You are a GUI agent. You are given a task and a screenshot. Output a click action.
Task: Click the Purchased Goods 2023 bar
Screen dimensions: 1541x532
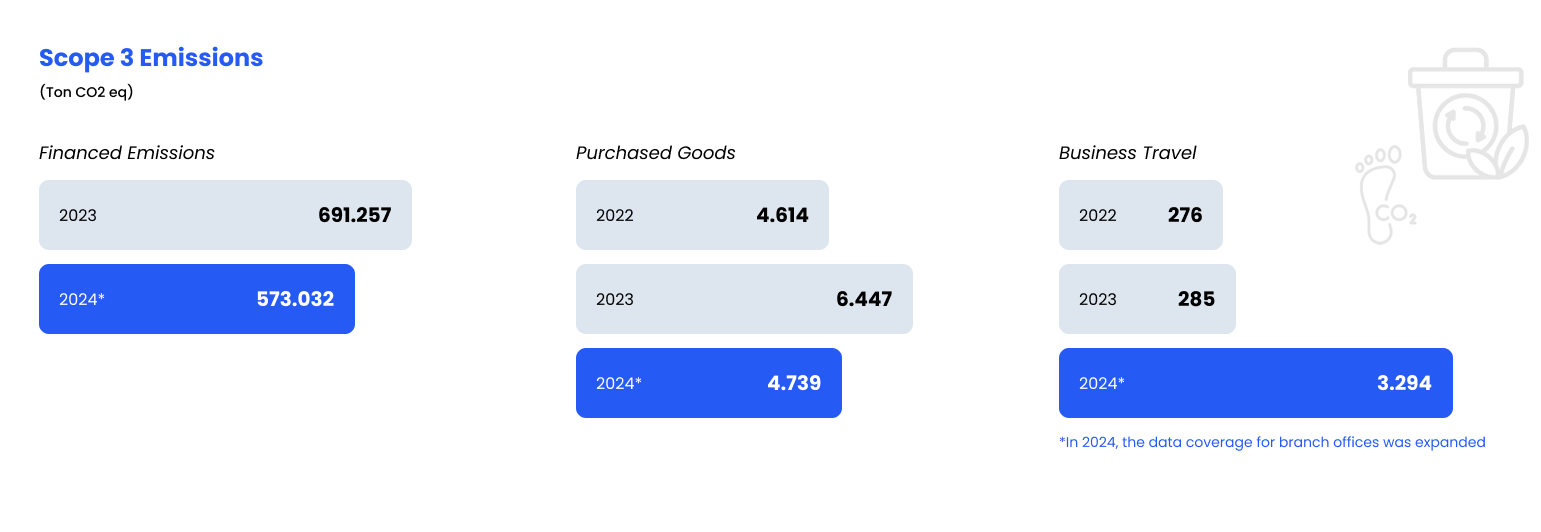(x=744, y=299)
